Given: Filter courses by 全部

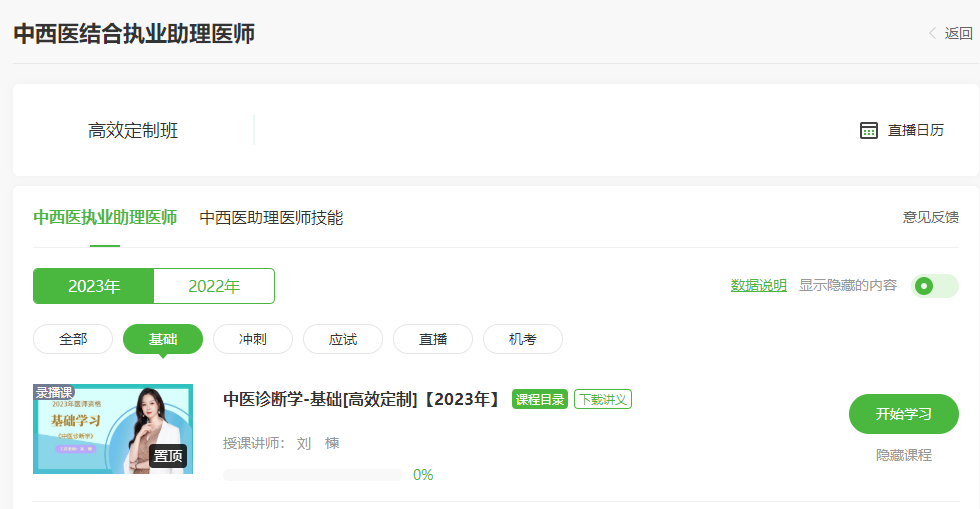Looking at the screenshot, I should point(73,339).
